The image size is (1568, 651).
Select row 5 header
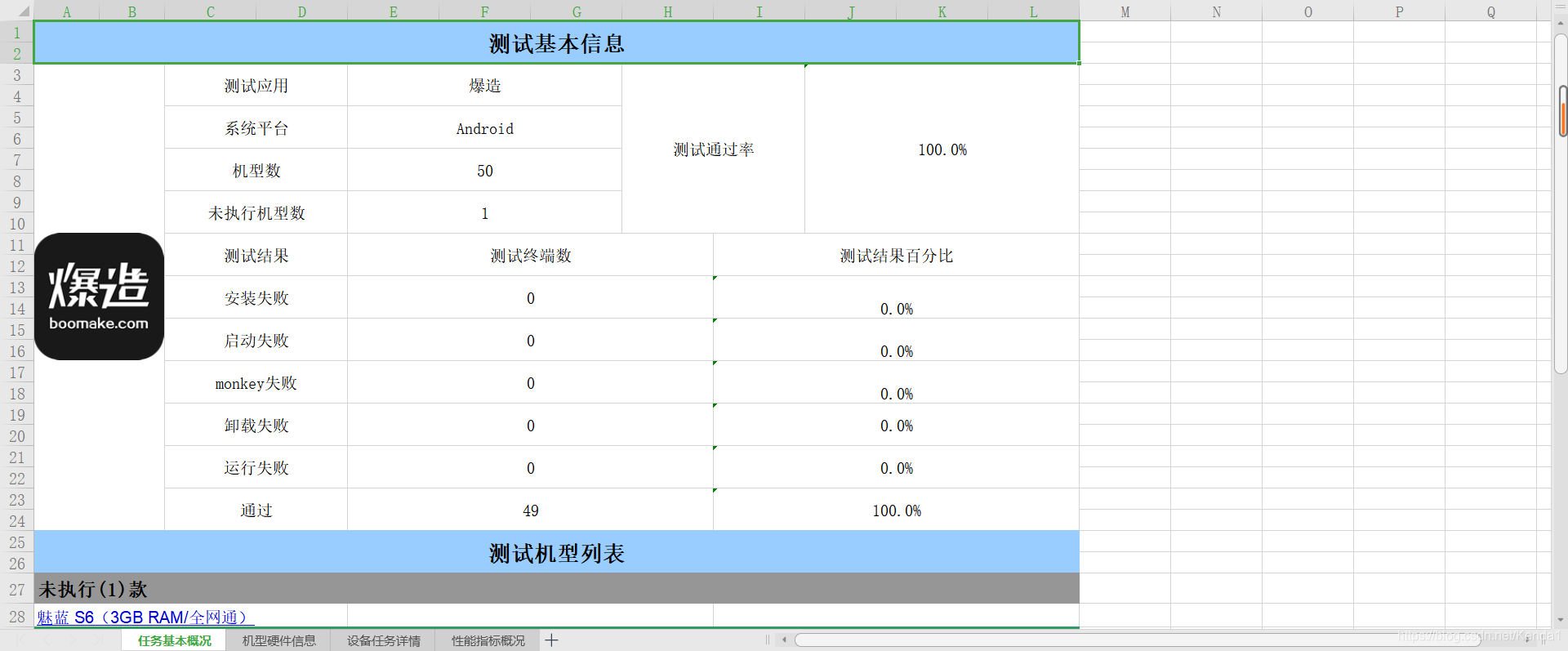tap(16, 118)
